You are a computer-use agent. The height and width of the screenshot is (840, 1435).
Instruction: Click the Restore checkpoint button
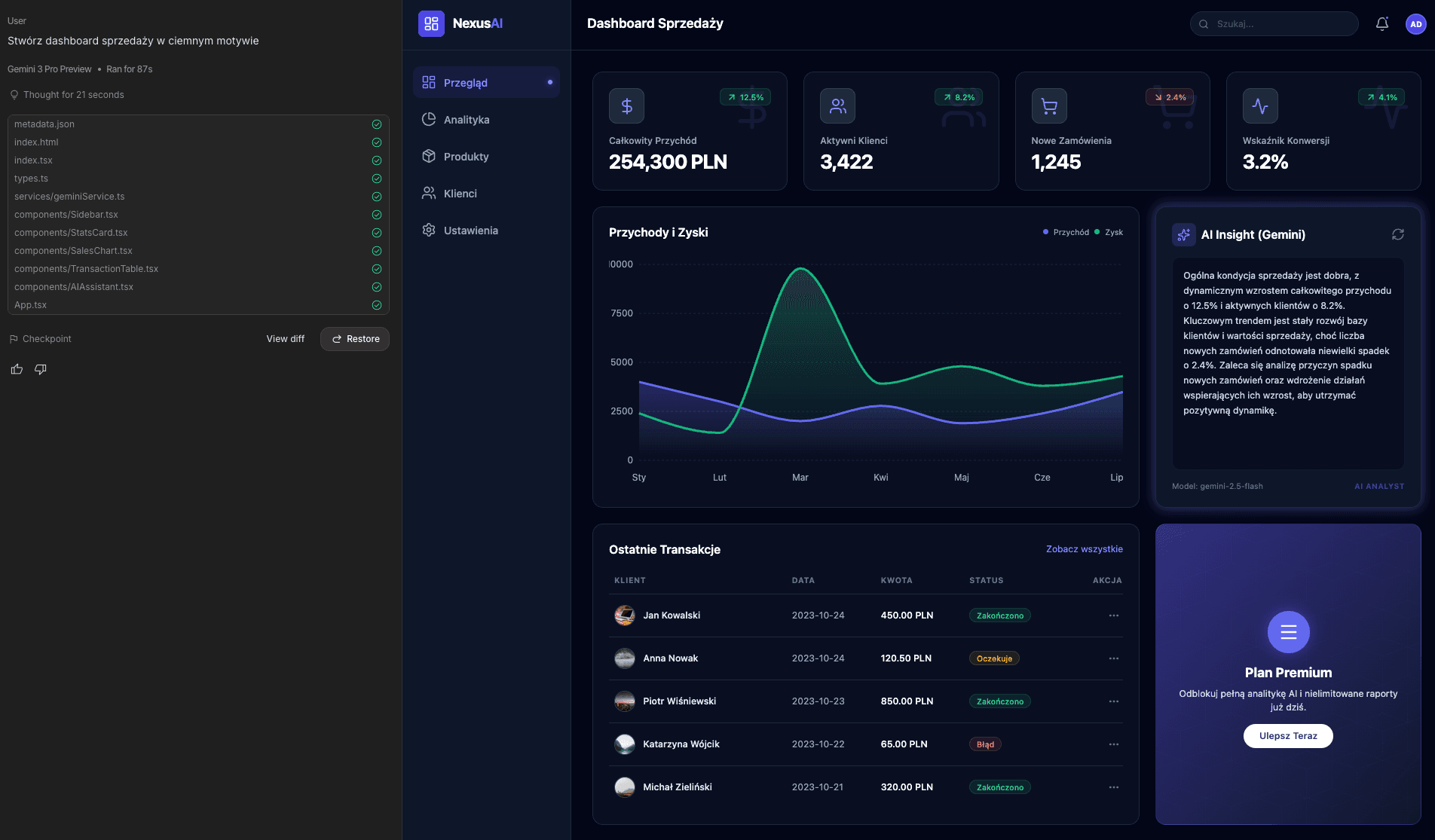pos(355,339)
